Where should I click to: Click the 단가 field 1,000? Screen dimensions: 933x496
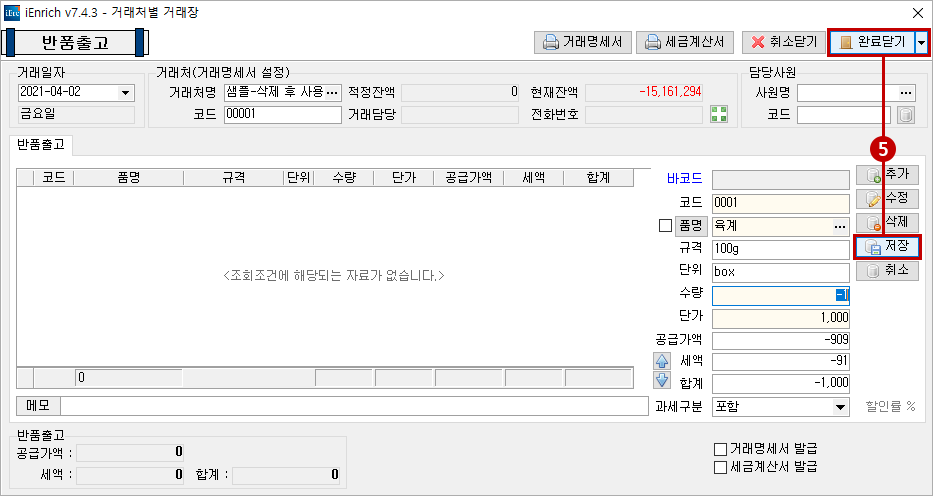click(x=781, y=318)
